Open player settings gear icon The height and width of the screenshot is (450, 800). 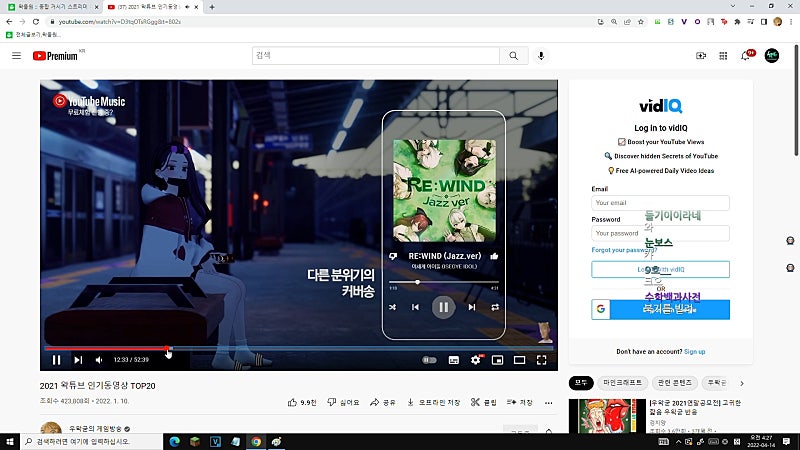tap(475, 360)
